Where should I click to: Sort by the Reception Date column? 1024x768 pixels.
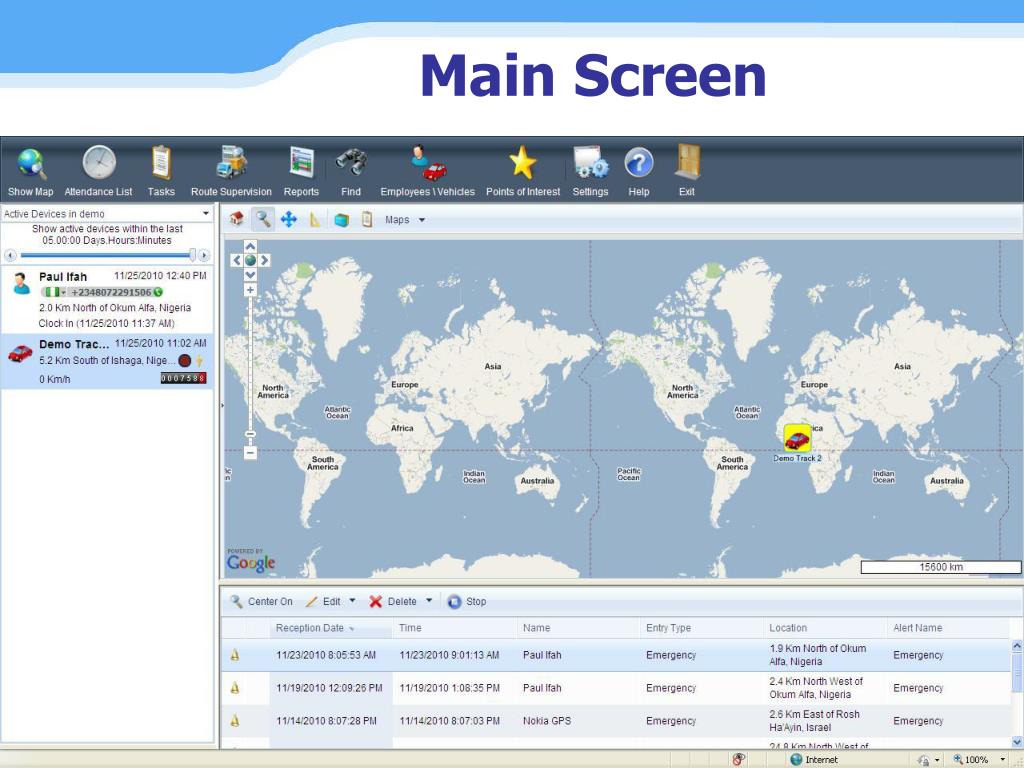[x=330, y=628]
